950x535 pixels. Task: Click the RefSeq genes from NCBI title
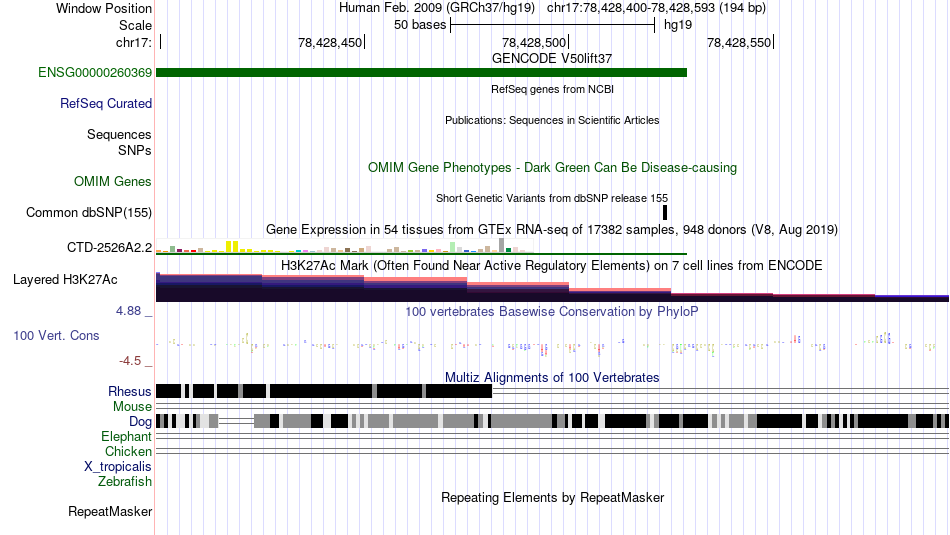[552, 90]
